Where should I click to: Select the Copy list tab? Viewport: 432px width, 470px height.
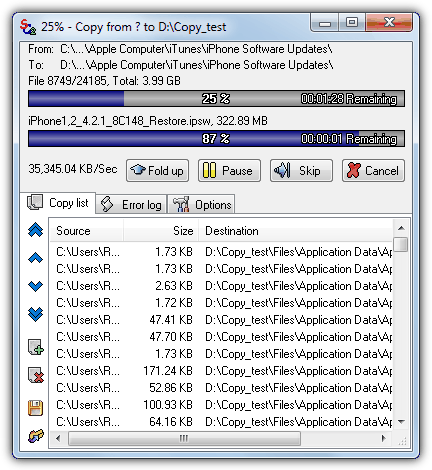pos(58,203)
